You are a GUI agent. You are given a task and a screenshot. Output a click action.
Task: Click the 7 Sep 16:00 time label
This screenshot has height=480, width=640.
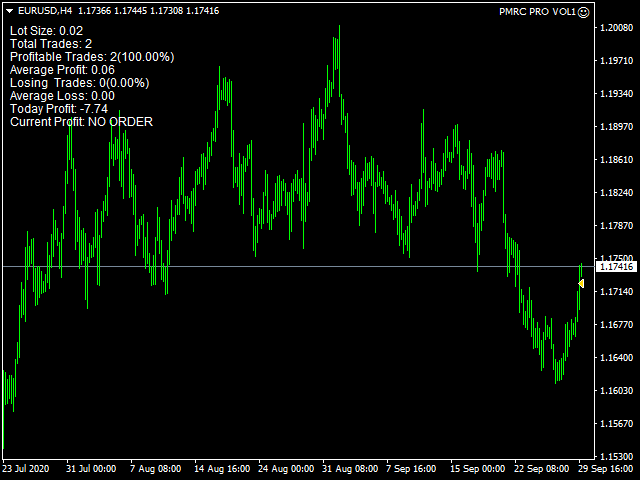pos(411,469)
